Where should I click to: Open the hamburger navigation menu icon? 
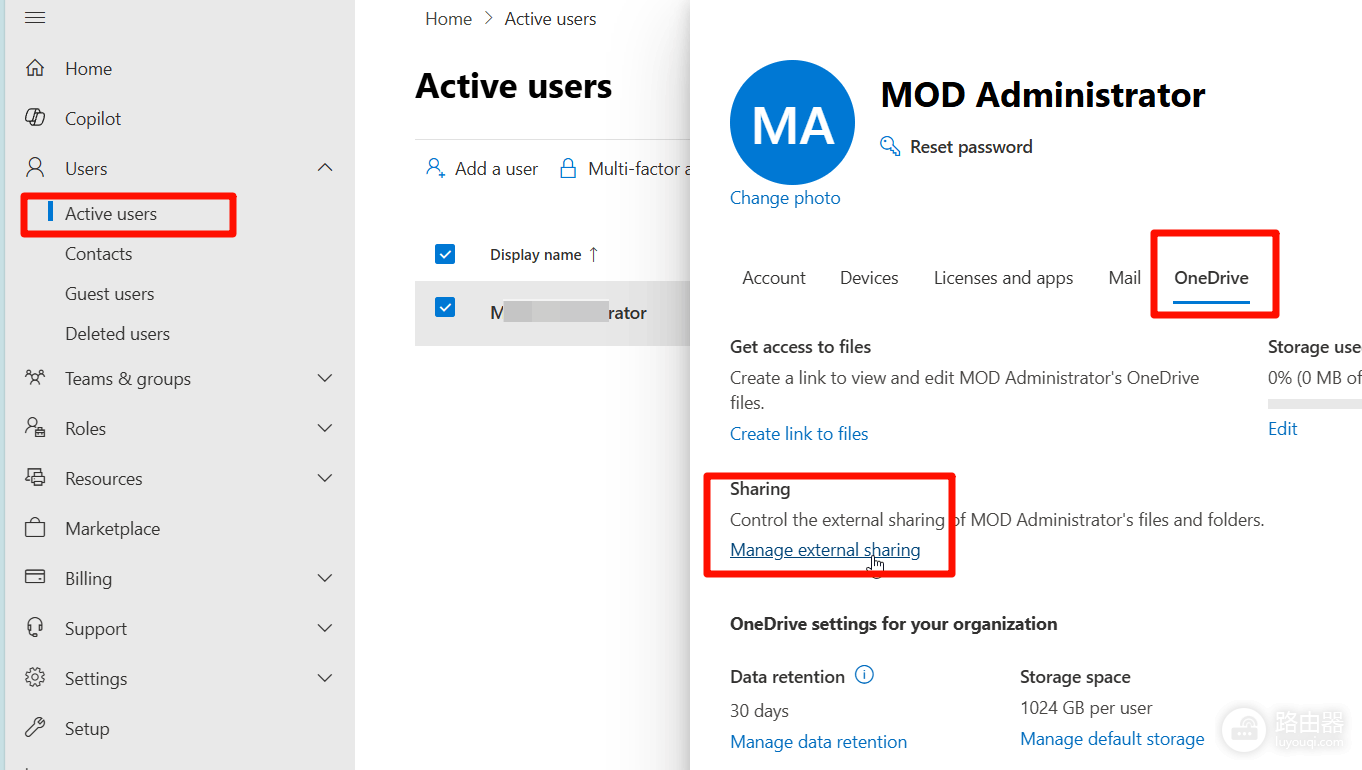click(x=35, y=18)
